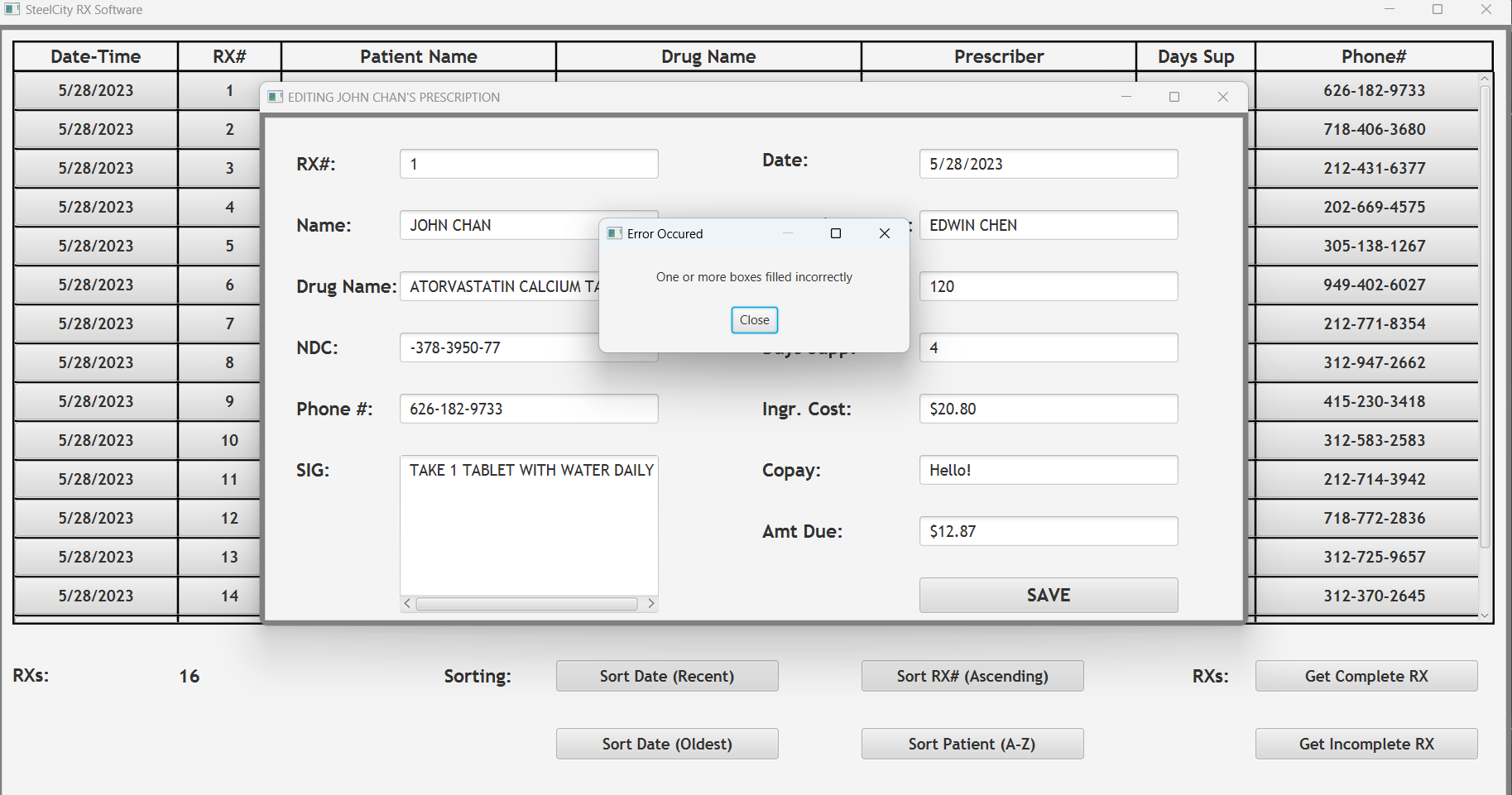Click the SteelCity RX app icon in main title bar
1512x795 pixels.
click(x=12, y=9)
